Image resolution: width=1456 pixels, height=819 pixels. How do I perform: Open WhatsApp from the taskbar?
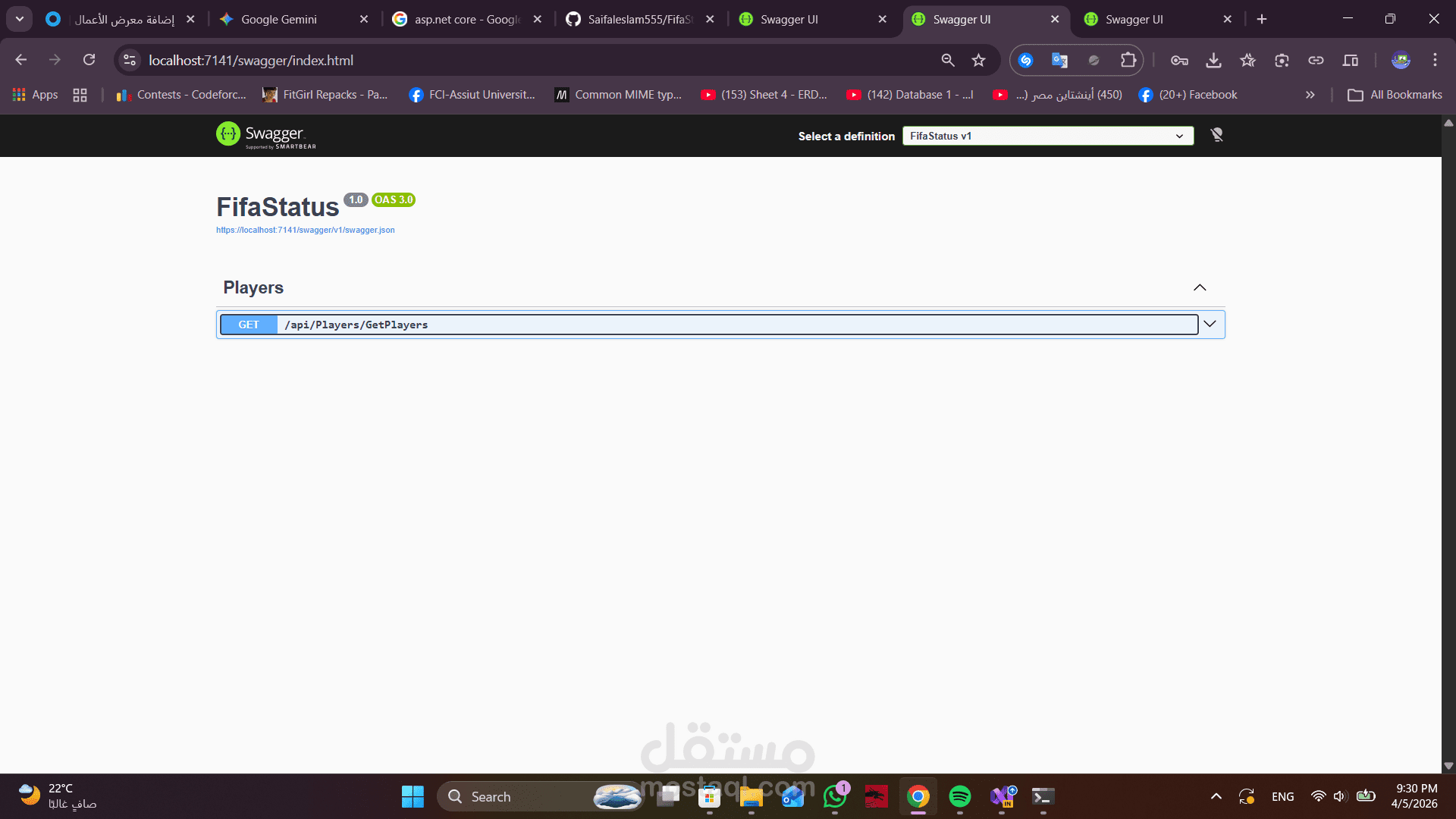(834, 797)
